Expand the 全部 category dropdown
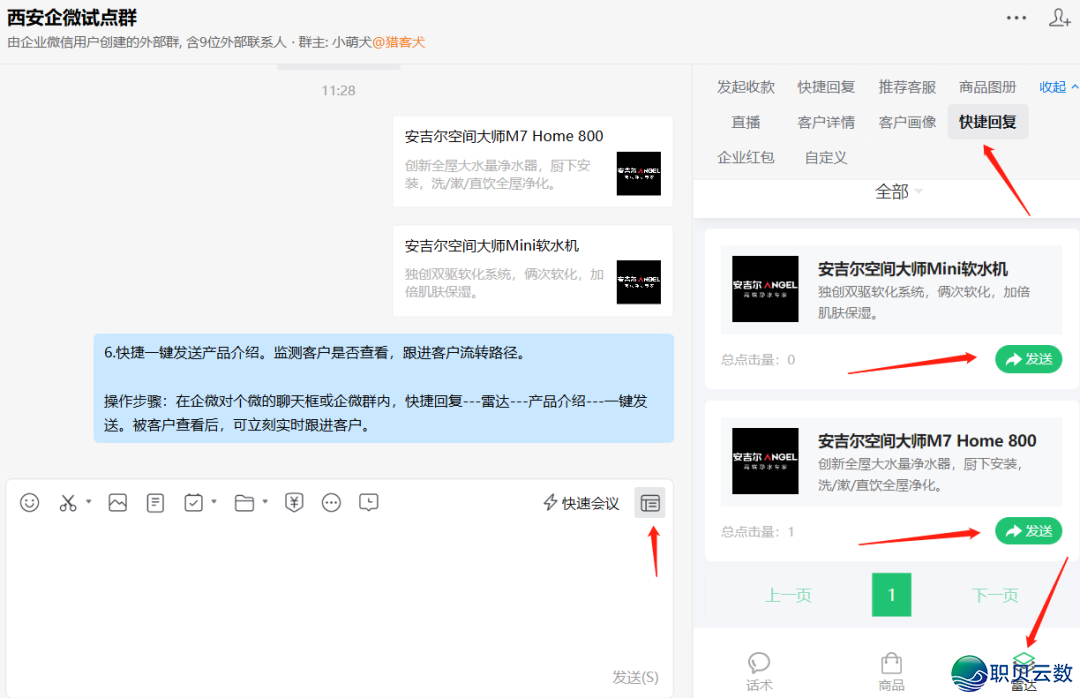 pos(898,192)
